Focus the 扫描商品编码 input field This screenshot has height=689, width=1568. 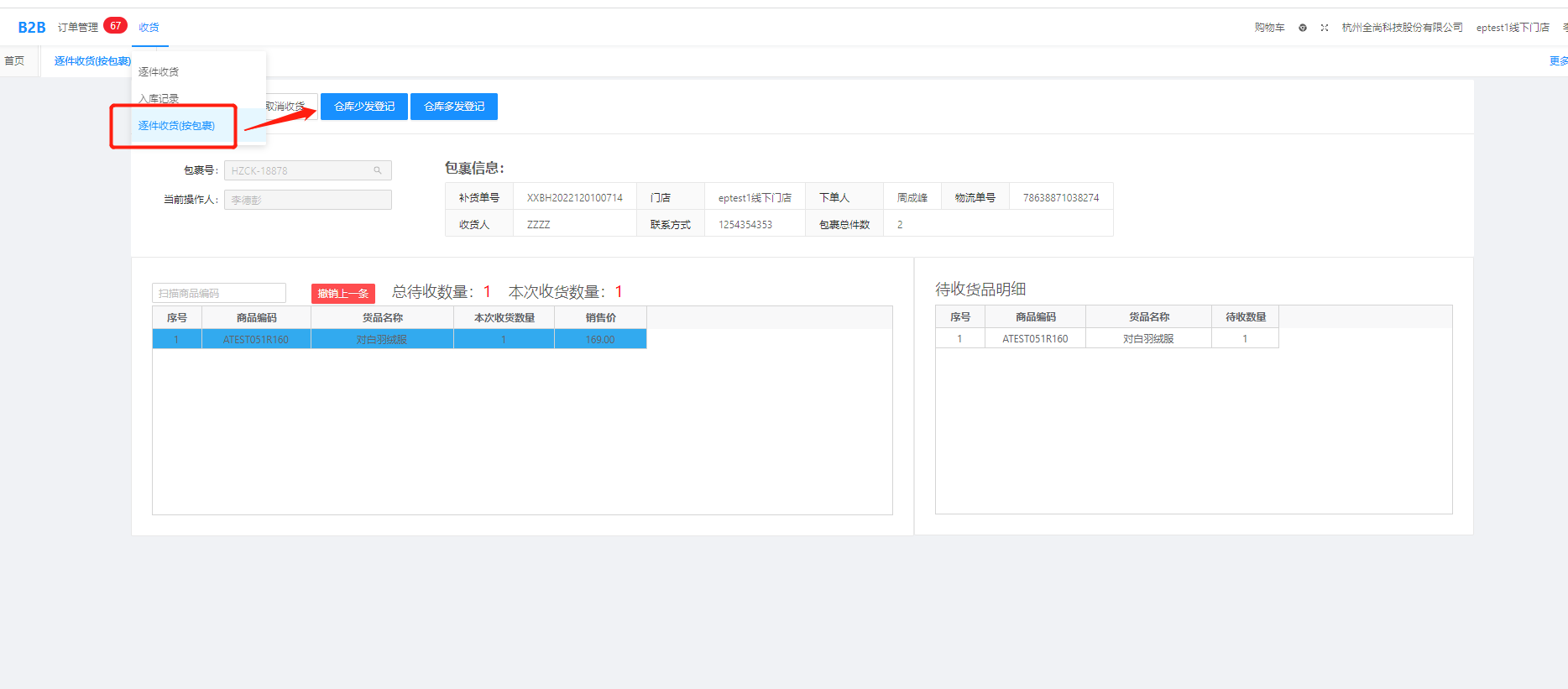point(219,293)
